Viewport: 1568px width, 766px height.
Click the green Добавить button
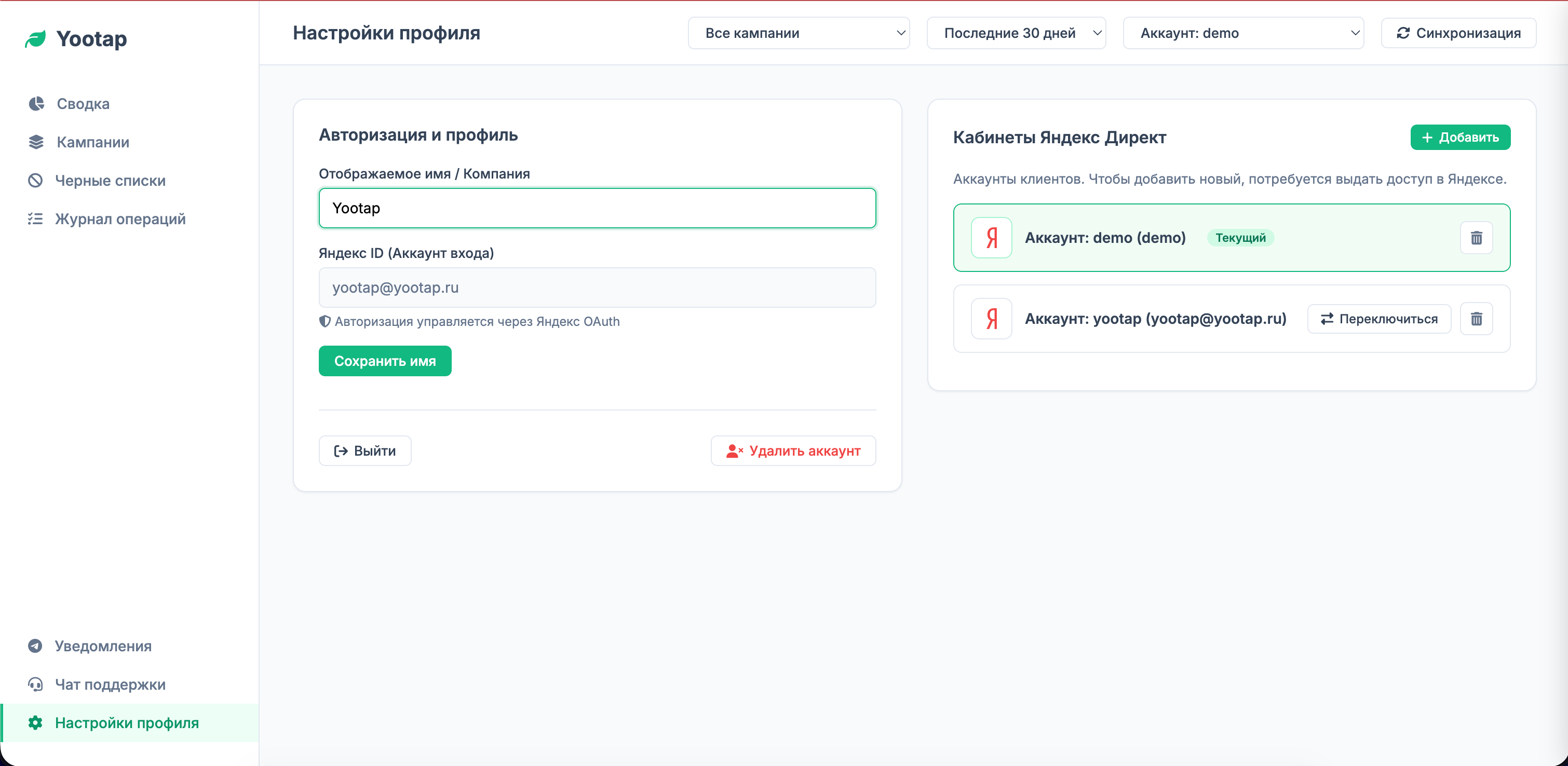tap(1460, 137)
